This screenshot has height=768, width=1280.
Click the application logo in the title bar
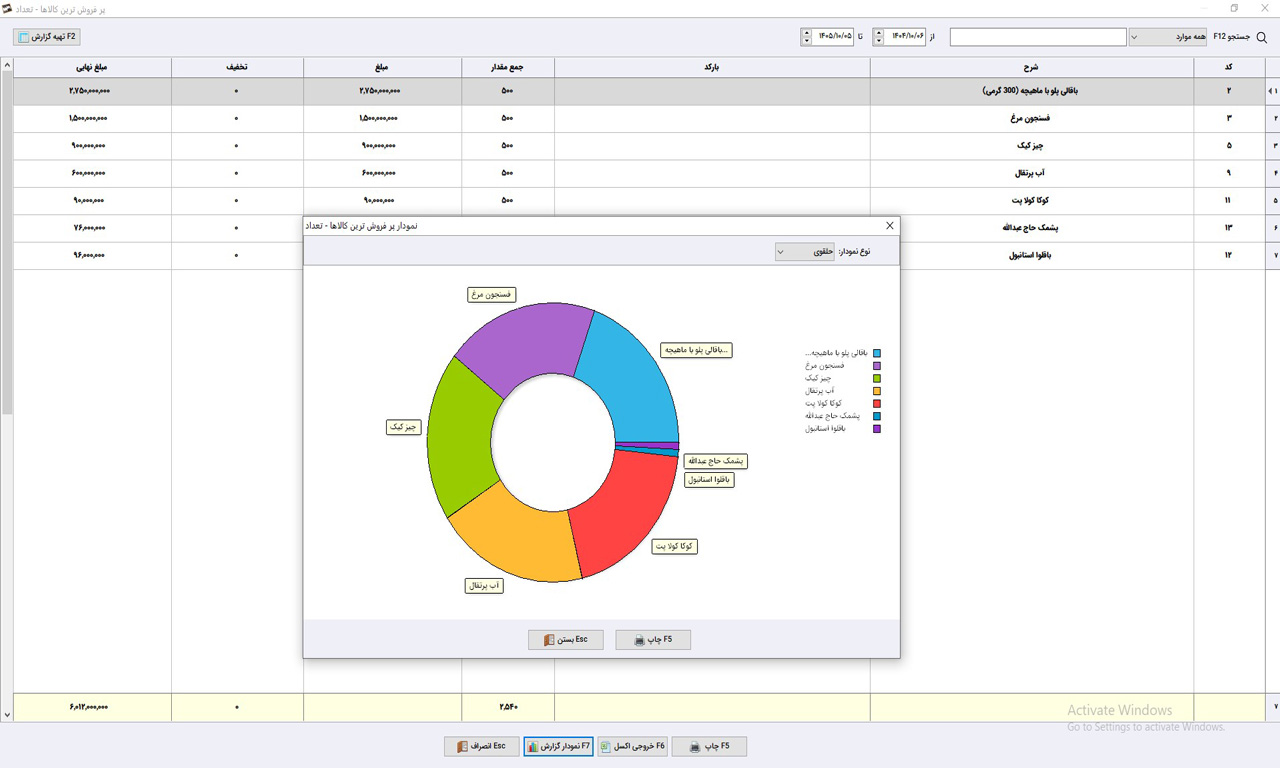(8, 8)
